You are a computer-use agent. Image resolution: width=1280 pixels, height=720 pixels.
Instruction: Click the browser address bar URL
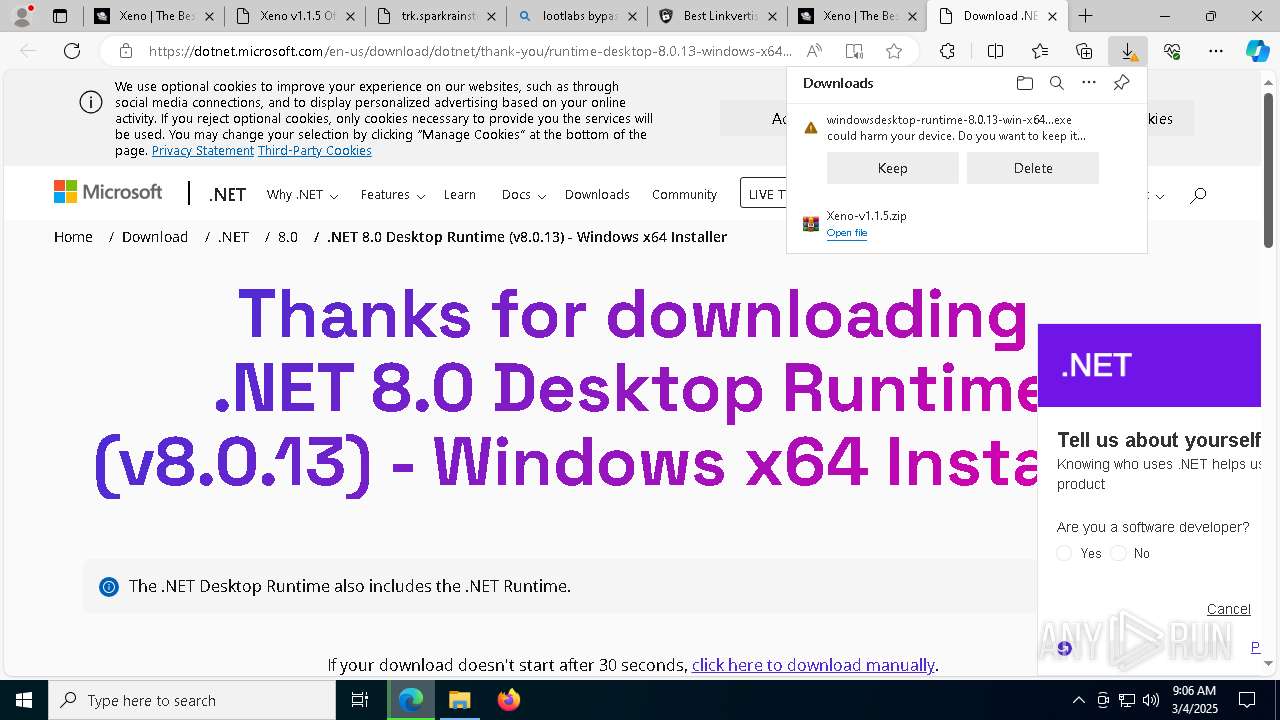click(x=470, y=51)
